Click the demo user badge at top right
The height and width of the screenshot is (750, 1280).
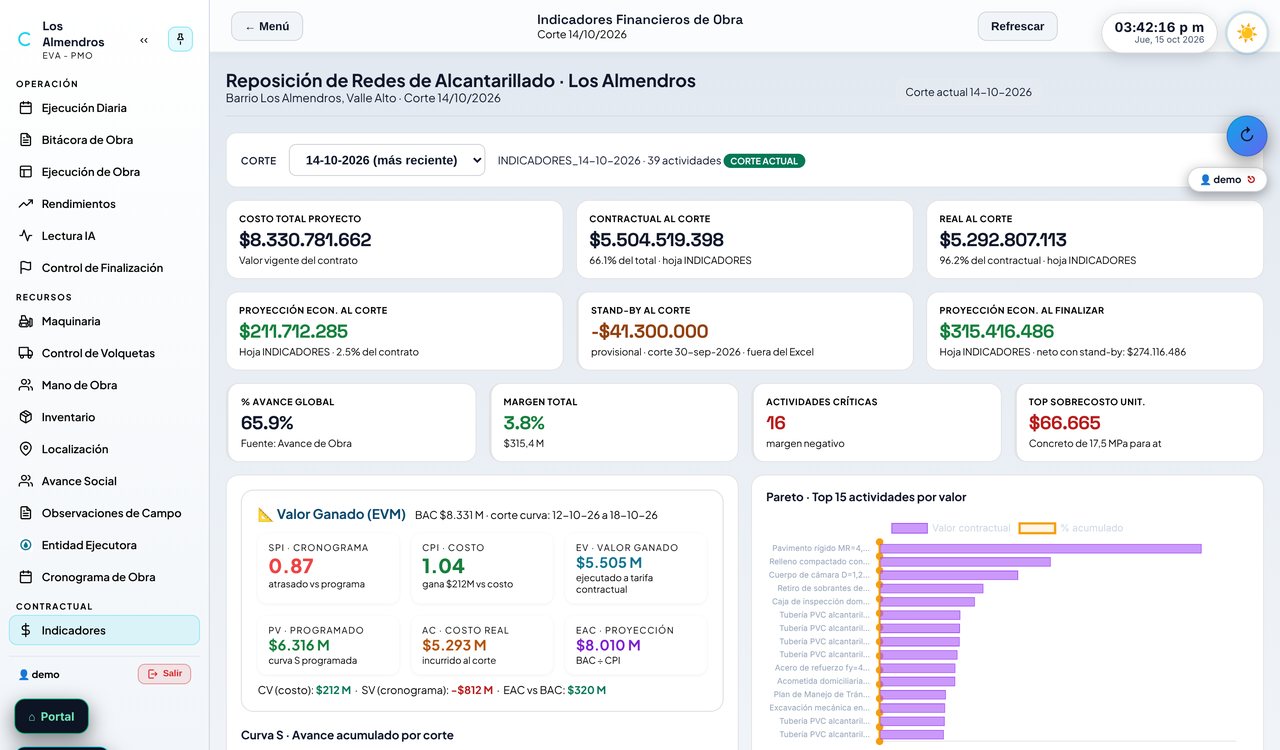point(1227,180)
